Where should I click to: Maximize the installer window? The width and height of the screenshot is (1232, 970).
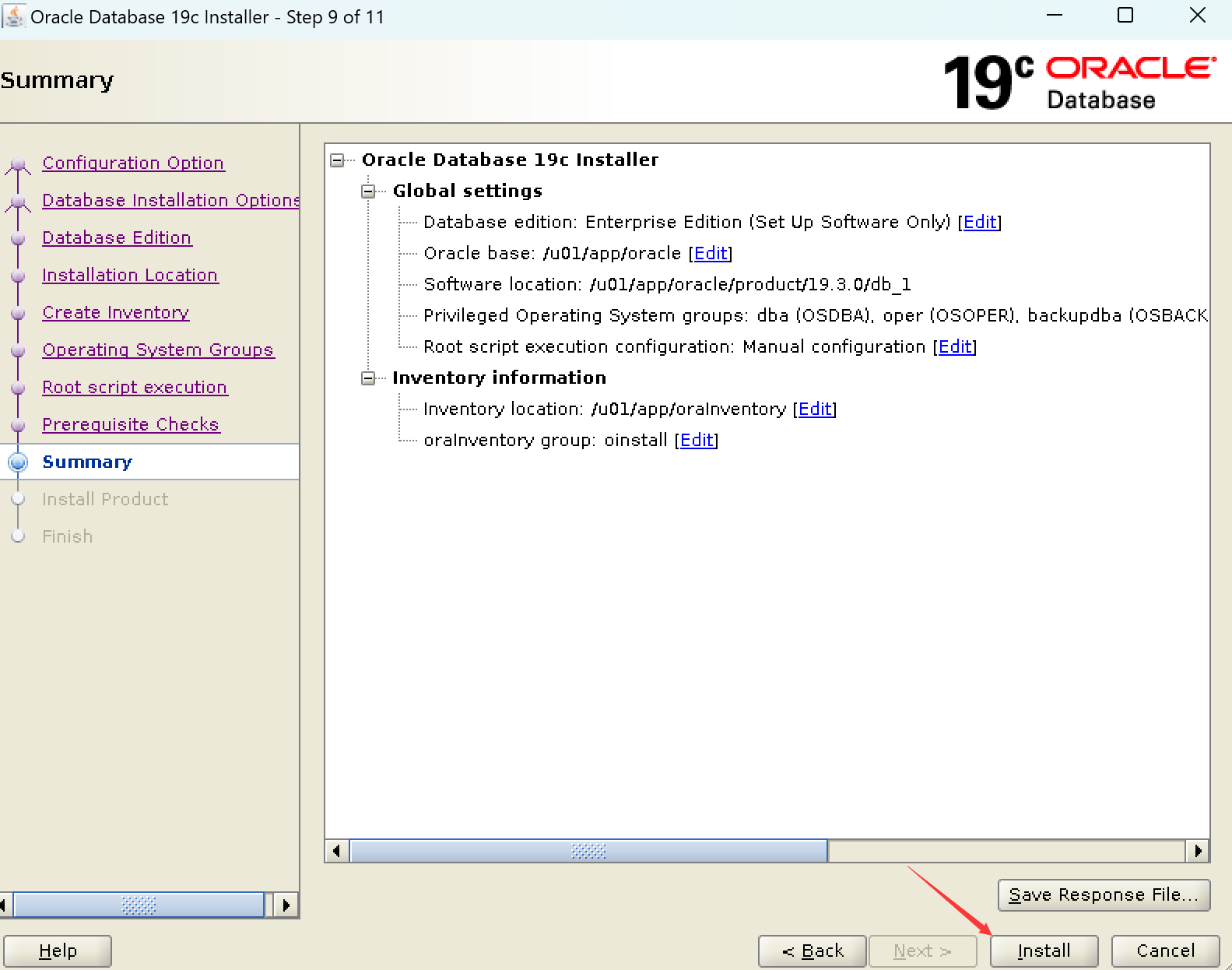point(1125,16)
